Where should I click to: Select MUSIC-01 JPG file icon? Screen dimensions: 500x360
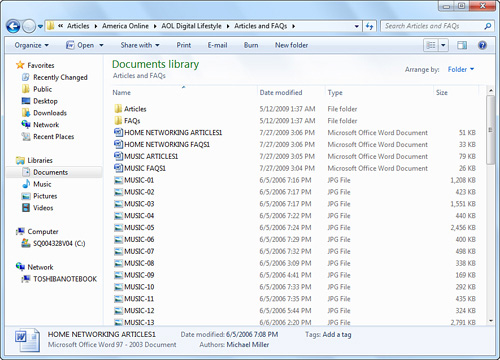point(118,180)
